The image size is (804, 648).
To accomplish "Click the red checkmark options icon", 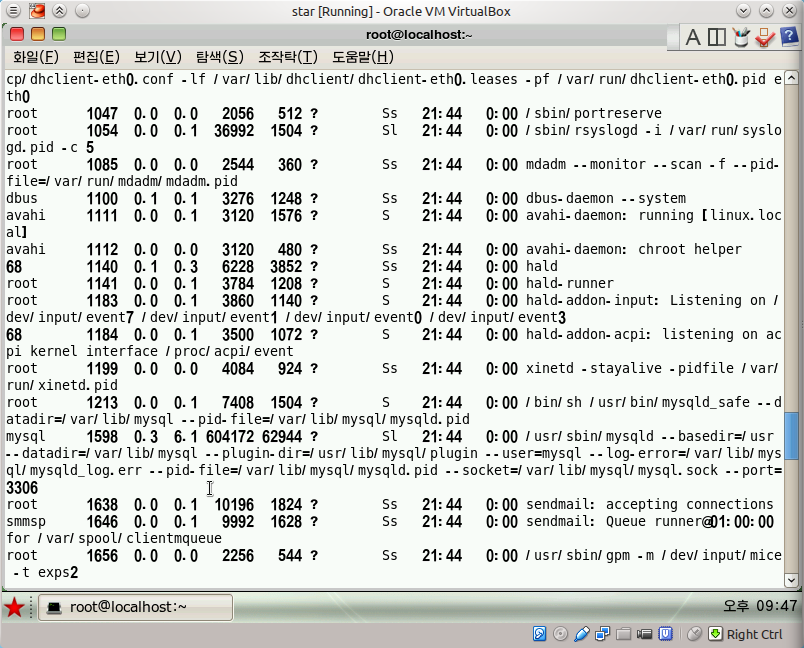I will pyautogui.click(x=765, y=37).
